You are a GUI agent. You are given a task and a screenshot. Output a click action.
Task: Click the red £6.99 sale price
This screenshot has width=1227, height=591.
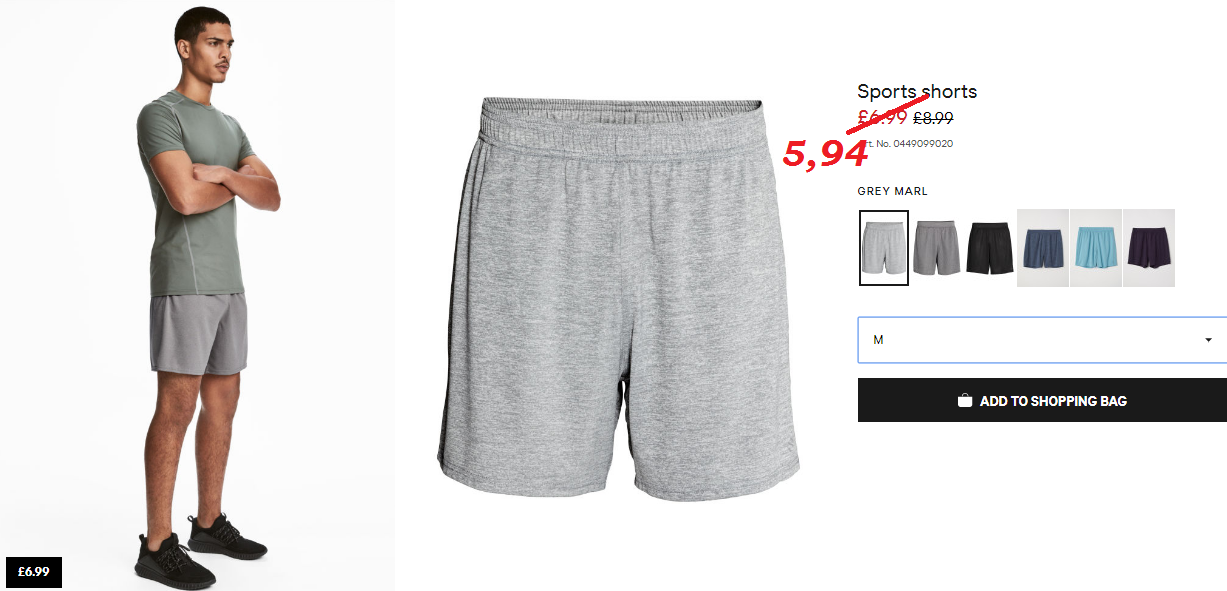point(882,117)
